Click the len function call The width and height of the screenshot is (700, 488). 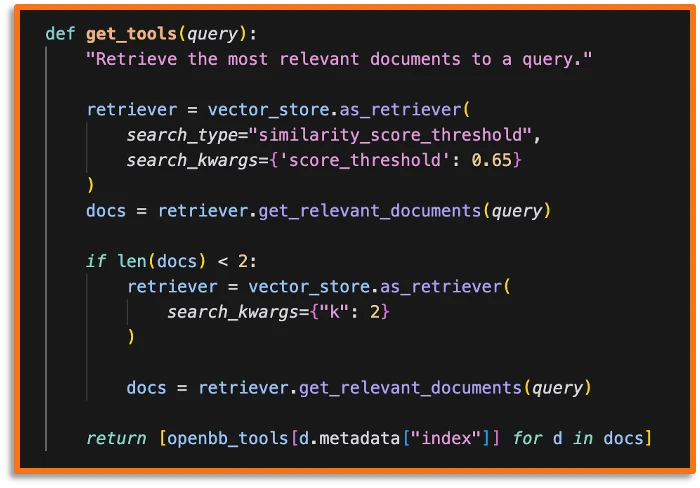(x=131, y=261)
